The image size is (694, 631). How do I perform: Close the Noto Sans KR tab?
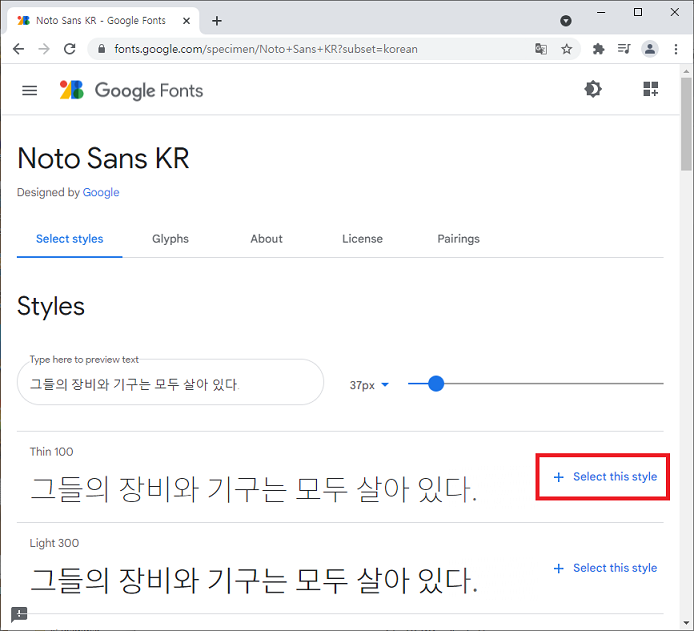[x=186, y=21]
